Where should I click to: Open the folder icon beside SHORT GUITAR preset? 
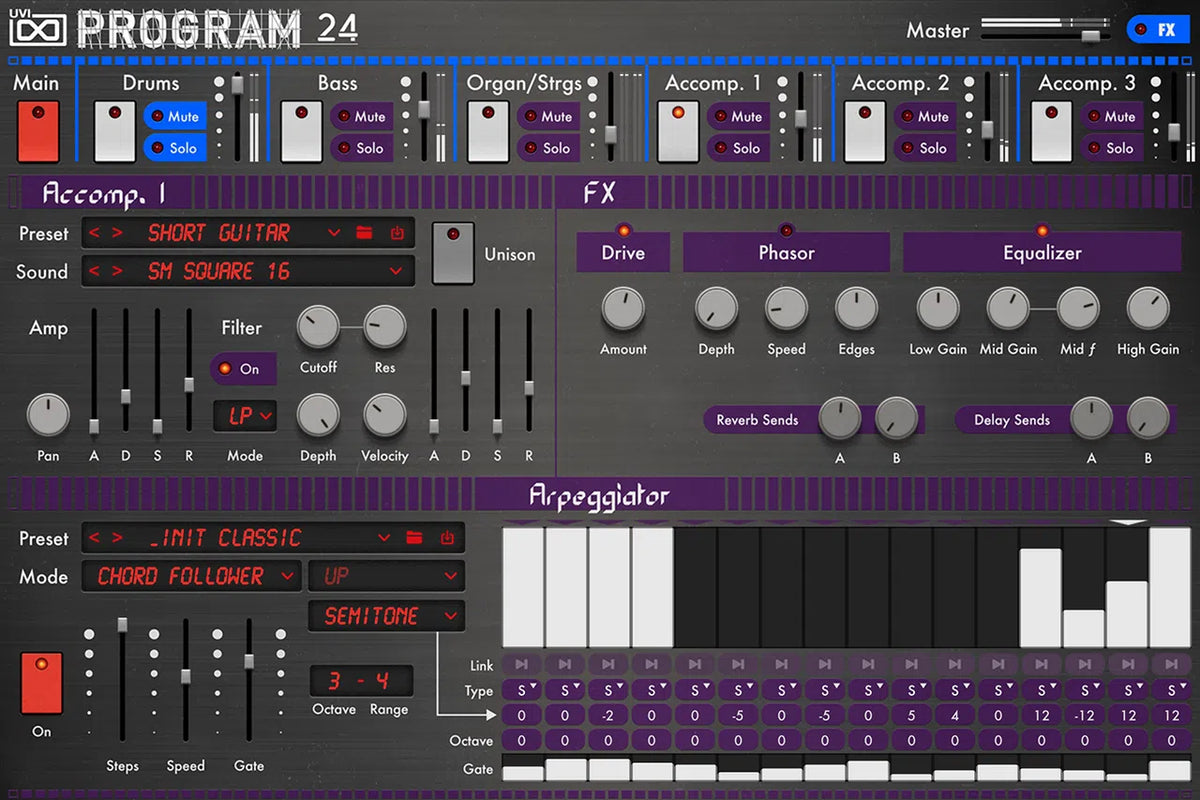tap(364, 233)
